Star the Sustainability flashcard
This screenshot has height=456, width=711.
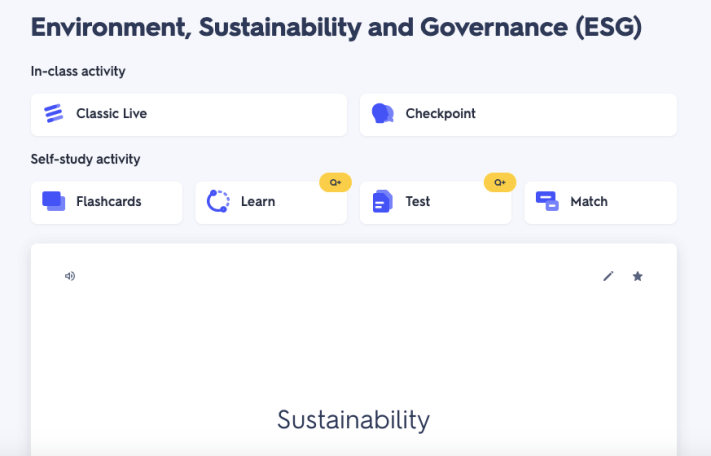click(638, 276)
